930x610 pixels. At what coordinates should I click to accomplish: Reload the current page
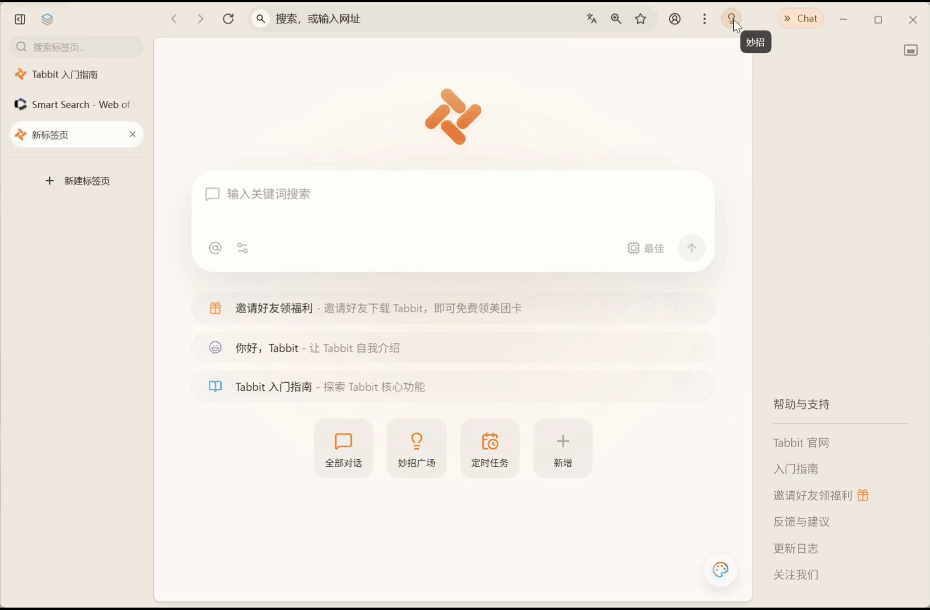click(x=228, y=19)
